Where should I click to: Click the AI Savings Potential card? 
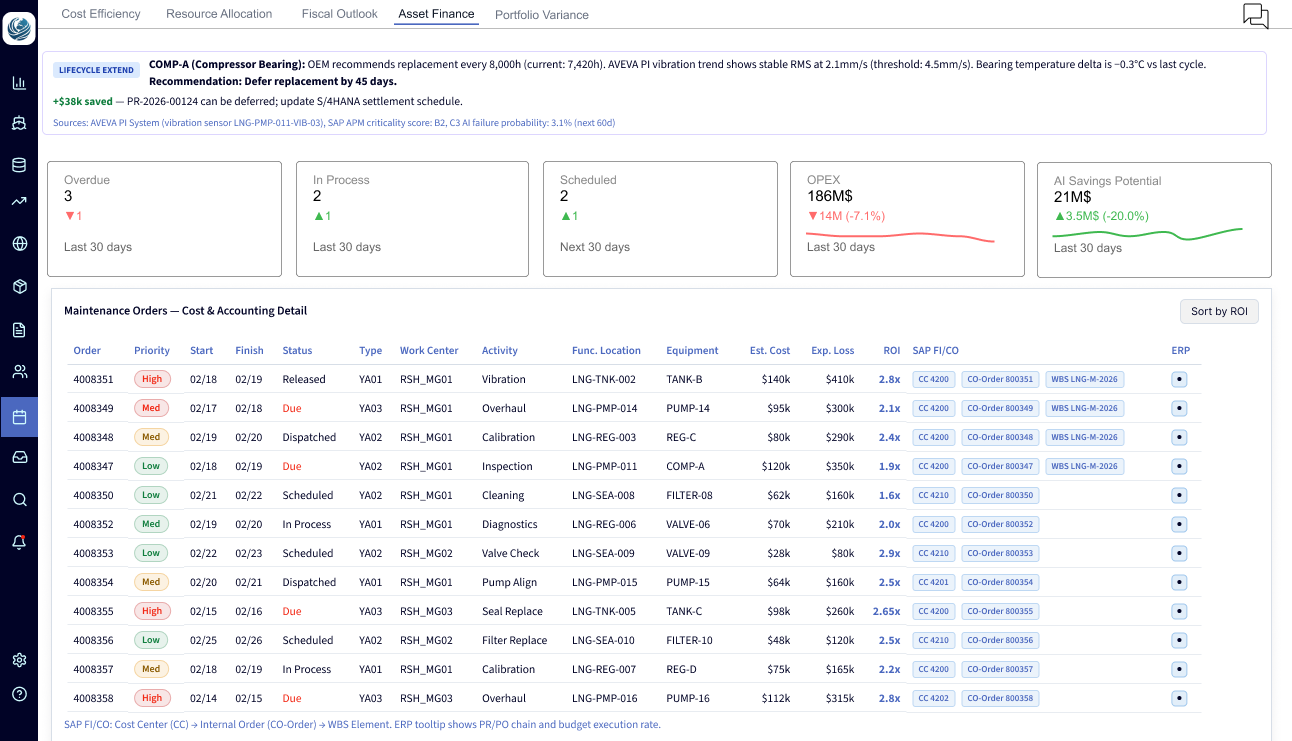tap(1154, 220)
